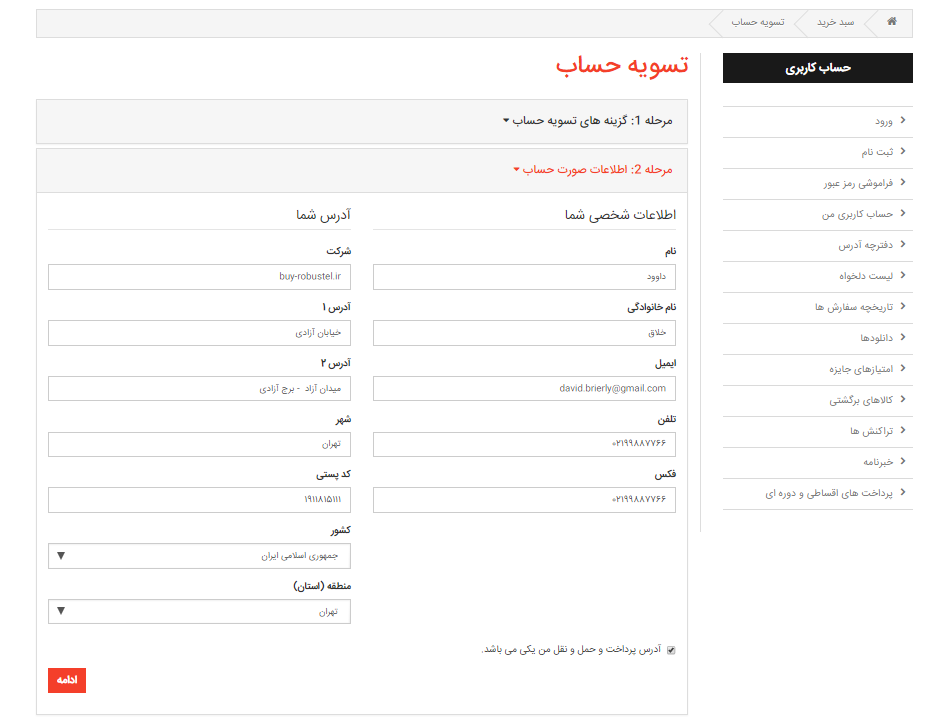Image resolution: width=928 pixels, height=717 pixels.
Task: Toggle the same payment and shipping address checkbox
Action: point(671,650)
